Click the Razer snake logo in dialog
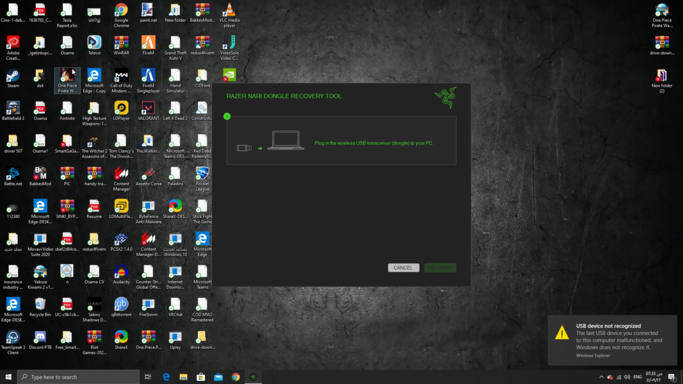Viewport: 683px width, 384px height. click(x=446, y=97)
